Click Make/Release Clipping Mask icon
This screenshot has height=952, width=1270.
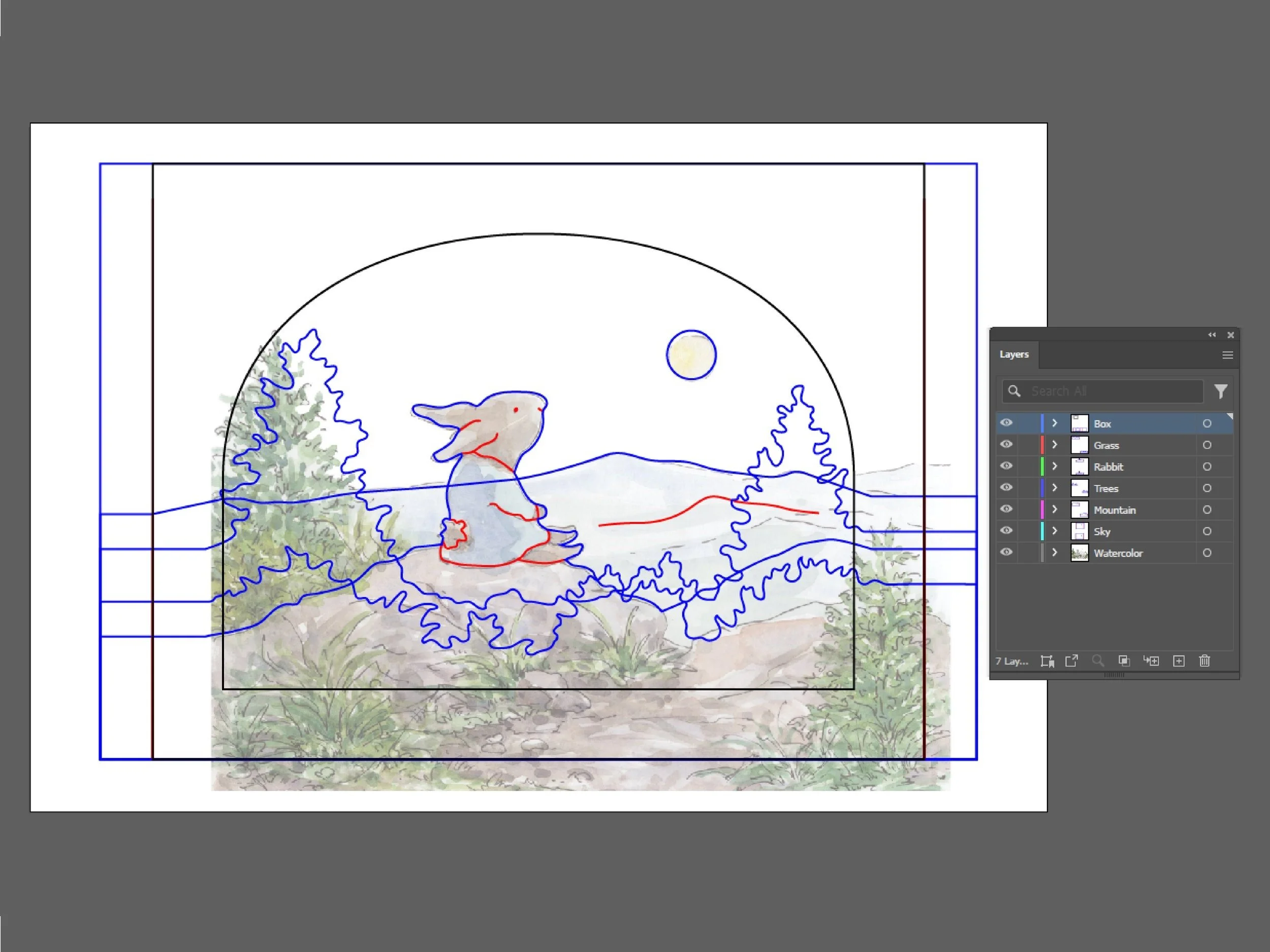click(1124, 661)
